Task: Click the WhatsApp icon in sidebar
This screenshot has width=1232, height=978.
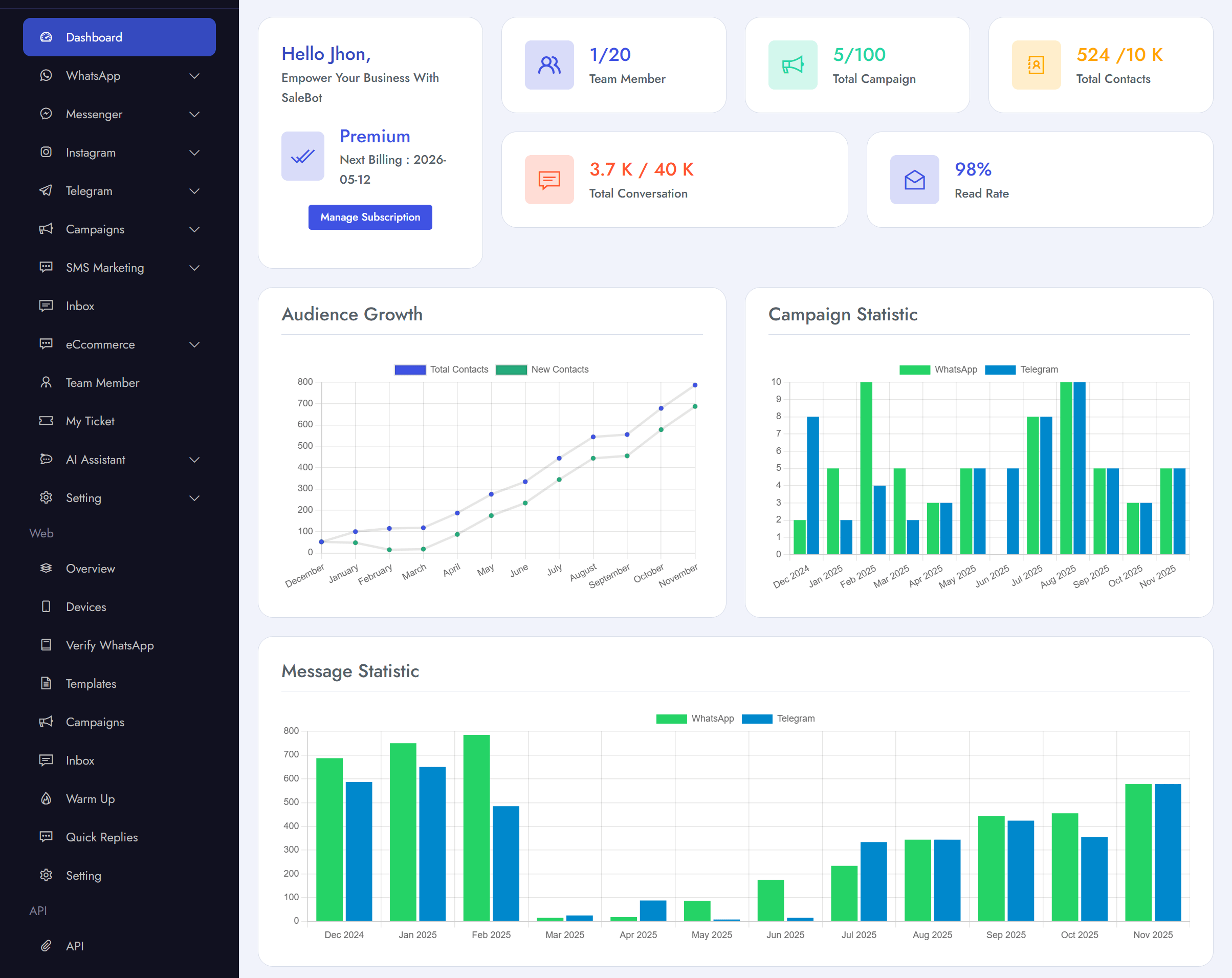Action: (x=46, y=75)
